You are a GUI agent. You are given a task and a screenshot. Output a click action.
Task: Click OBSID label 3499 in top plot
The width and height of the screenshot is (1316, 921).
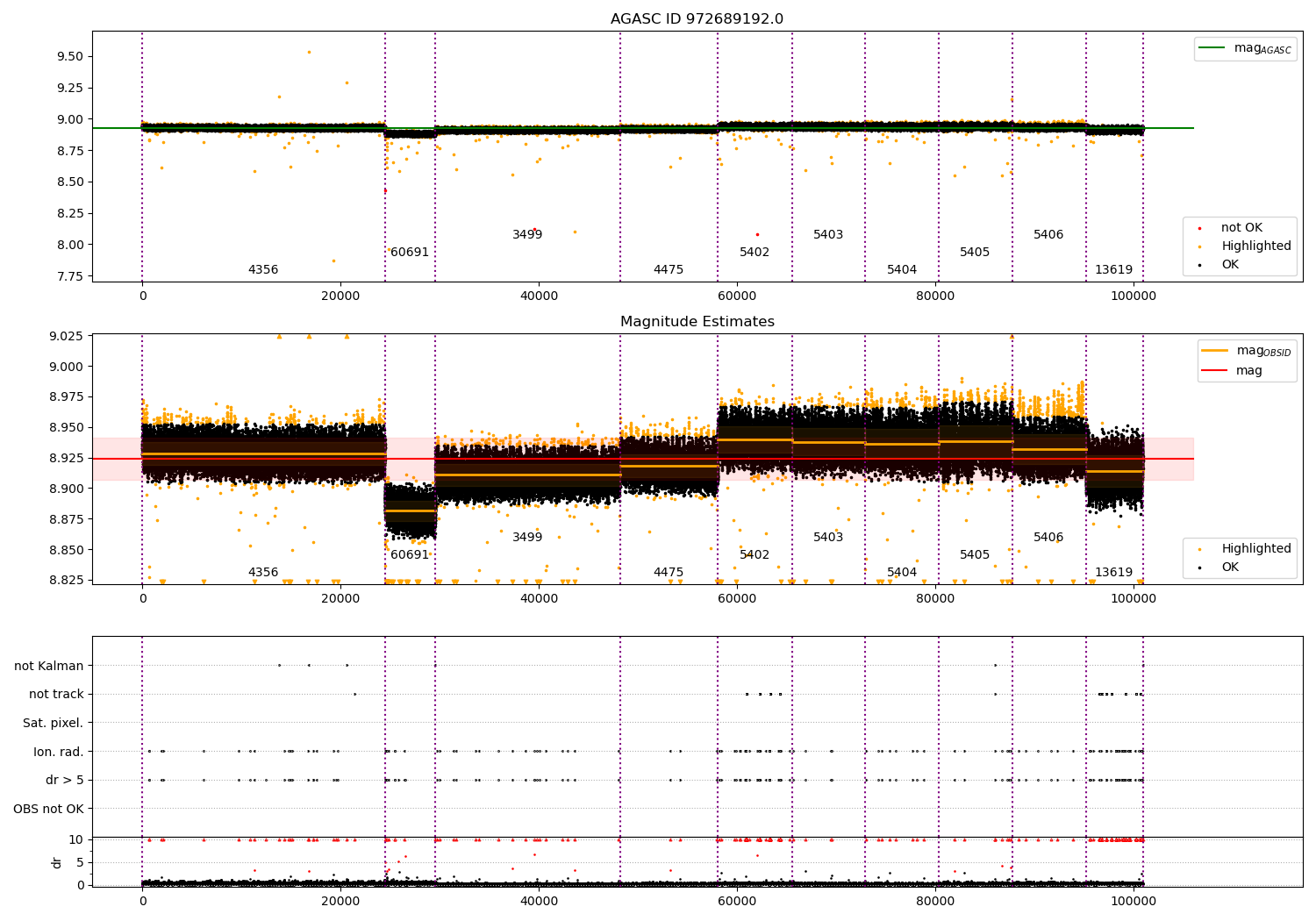point(527,235)
